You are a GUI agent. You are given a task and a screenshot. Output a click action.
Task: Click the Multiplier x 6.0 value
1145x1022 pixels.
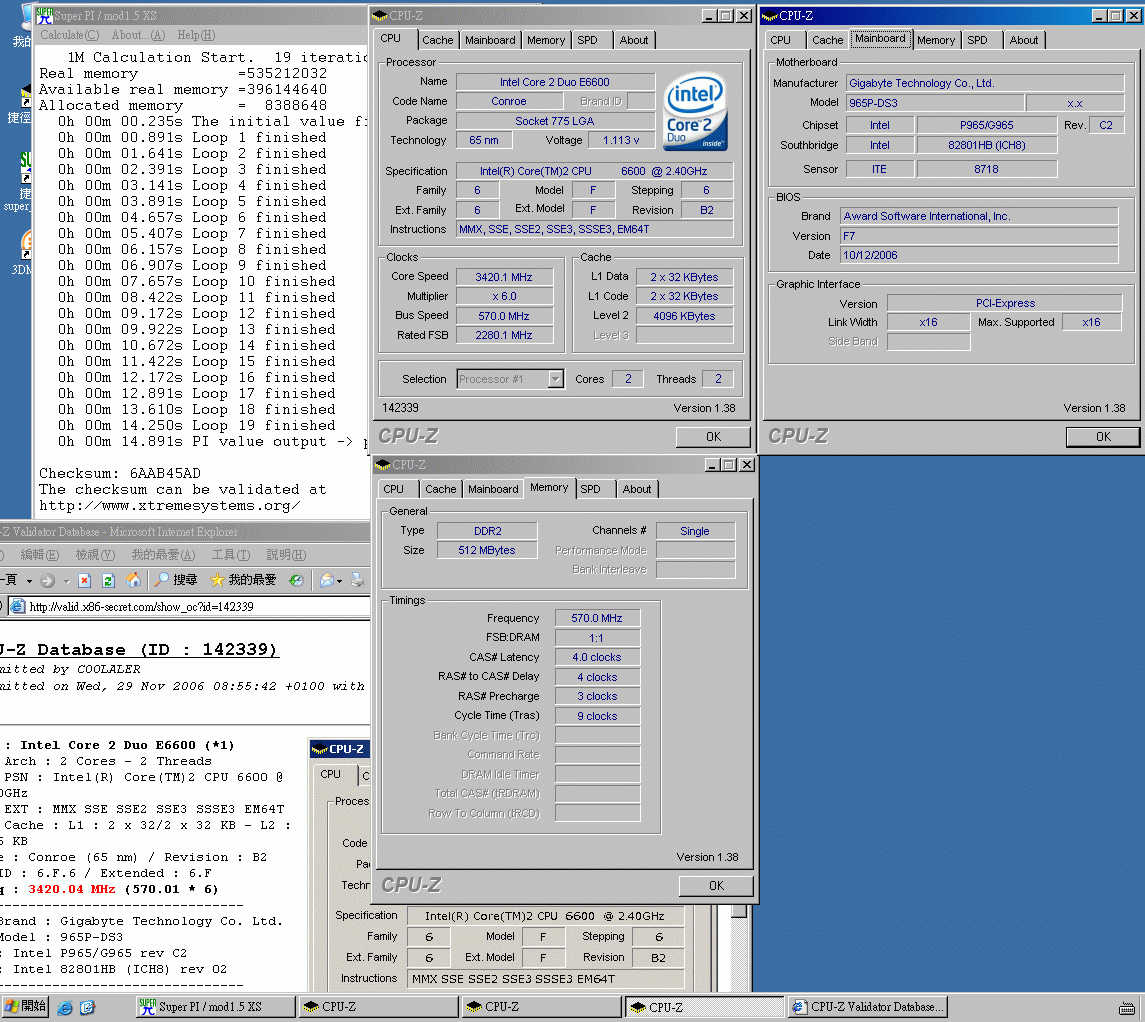504,296
